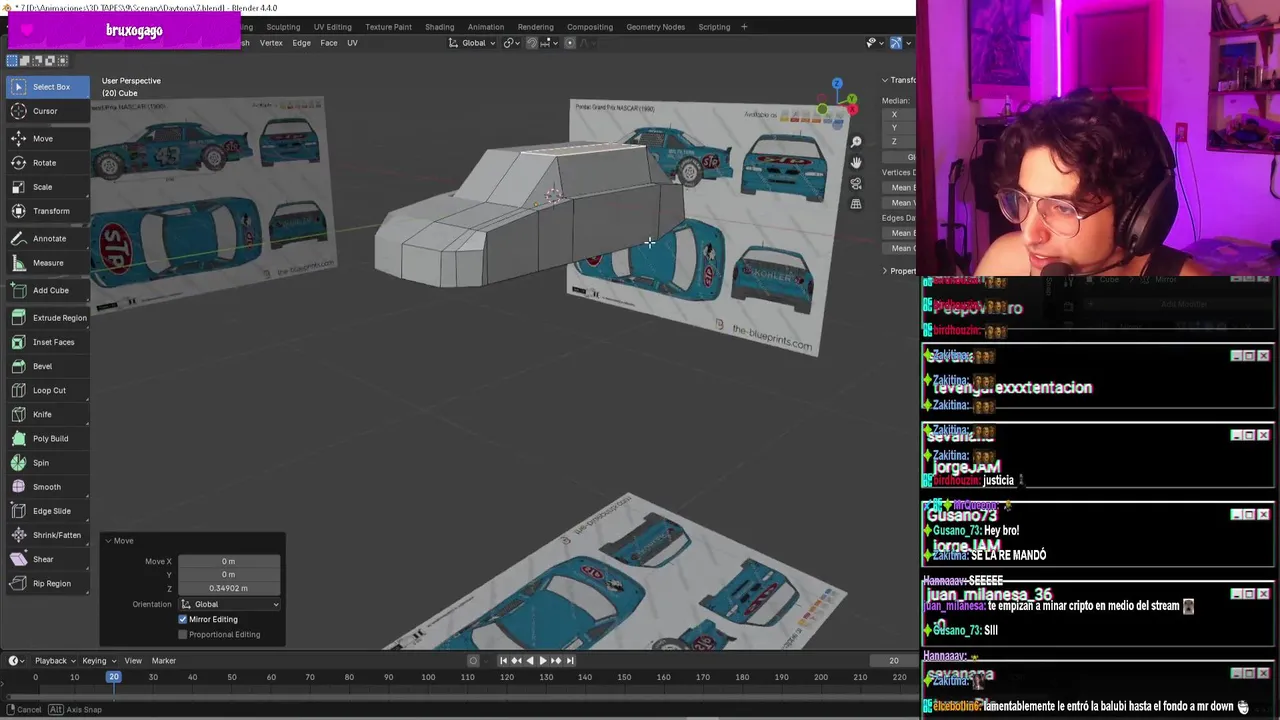The height and width of the screenshot is (720, 1280).
Task: Switch to Sculpting workspace tab
Action: [x=283, y=27]
